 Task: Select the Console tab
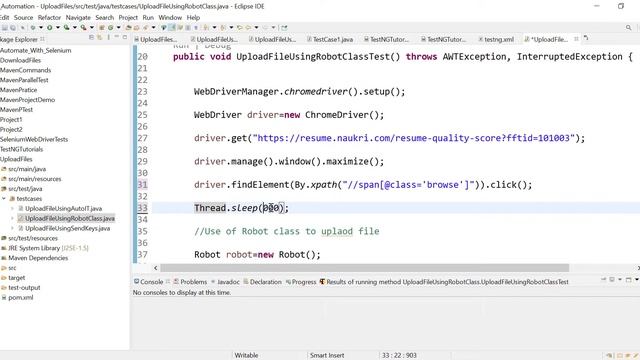[x=149, y=282]
